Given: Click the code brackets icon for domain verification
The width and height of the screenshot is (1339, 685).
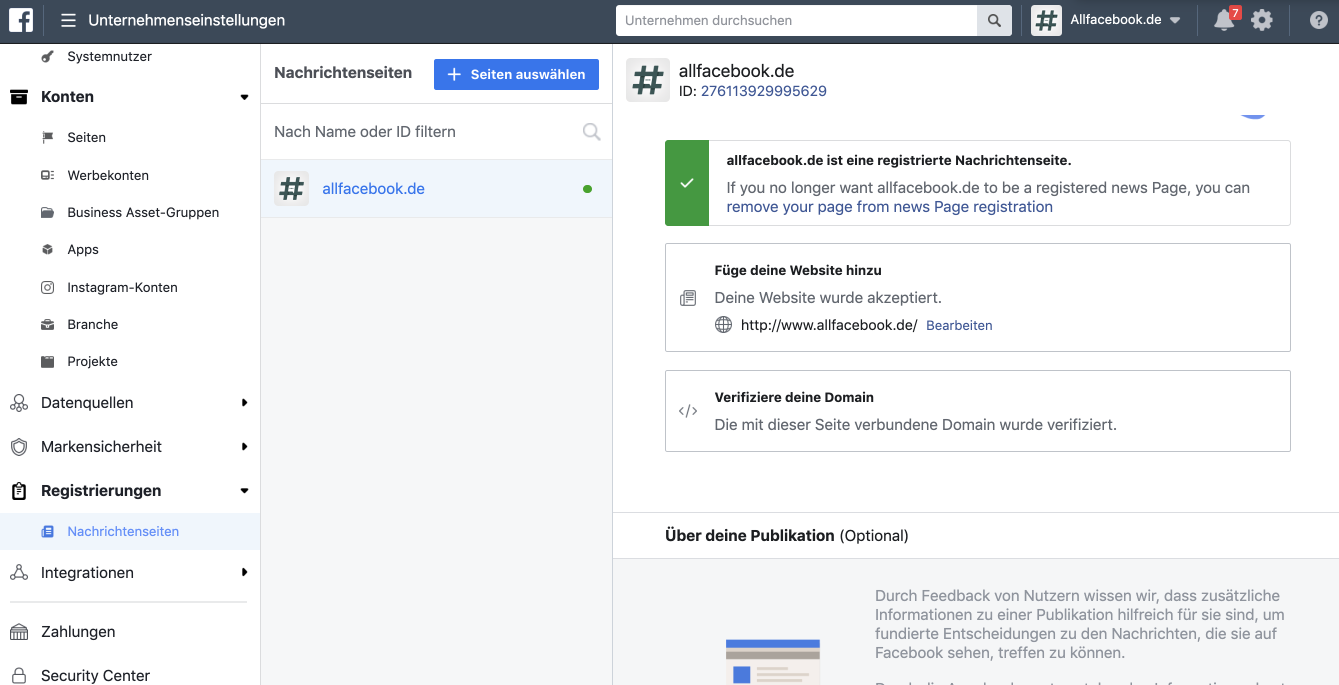Looking at the screenshot, I should tap(688, 411).
